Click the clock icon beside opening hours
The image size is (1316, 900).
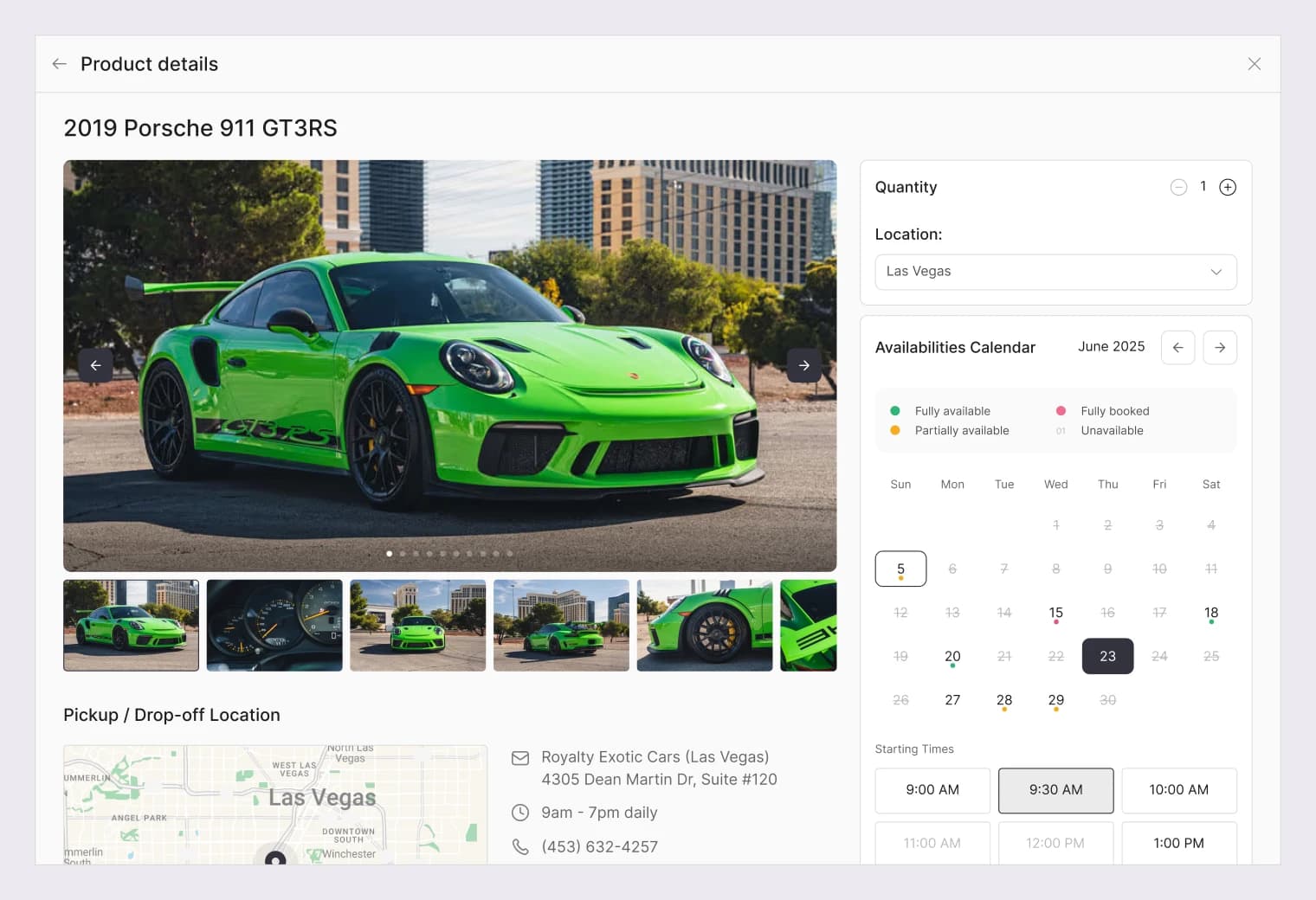pyautogui.click(x=520, y=813)
